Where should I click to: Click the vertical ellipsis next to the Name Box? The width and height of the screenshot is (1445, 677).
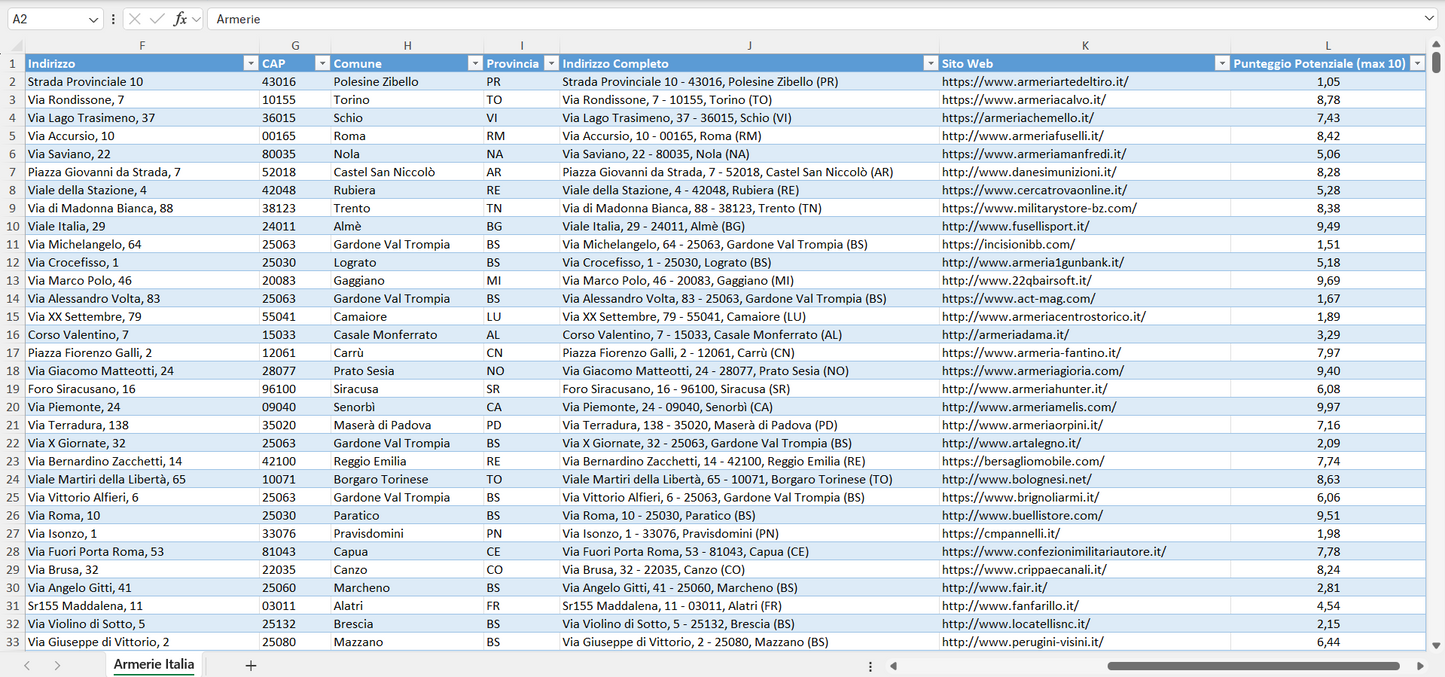(x=113, y=18)
